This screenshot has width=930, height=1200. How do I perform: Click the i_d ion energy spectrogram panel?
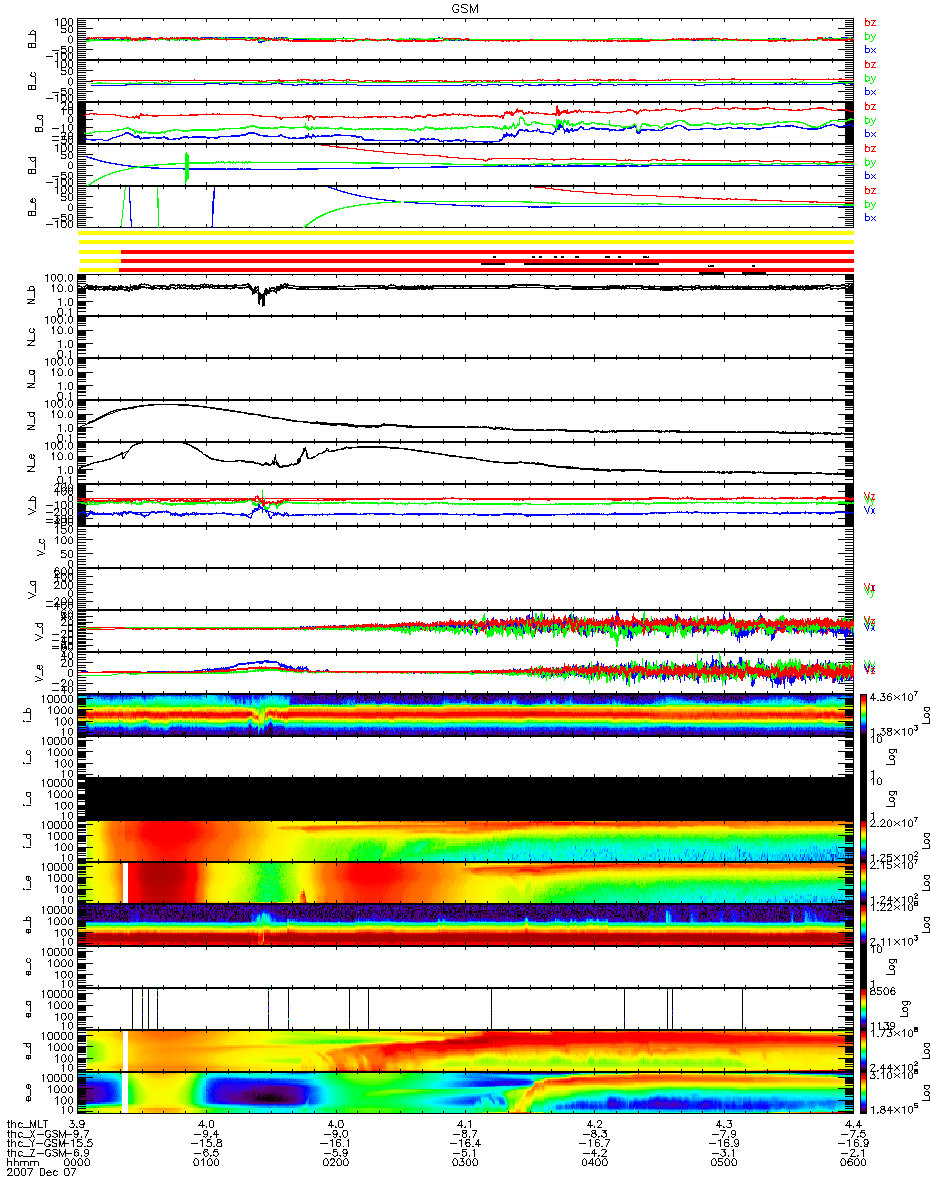(x=465, y=841)
